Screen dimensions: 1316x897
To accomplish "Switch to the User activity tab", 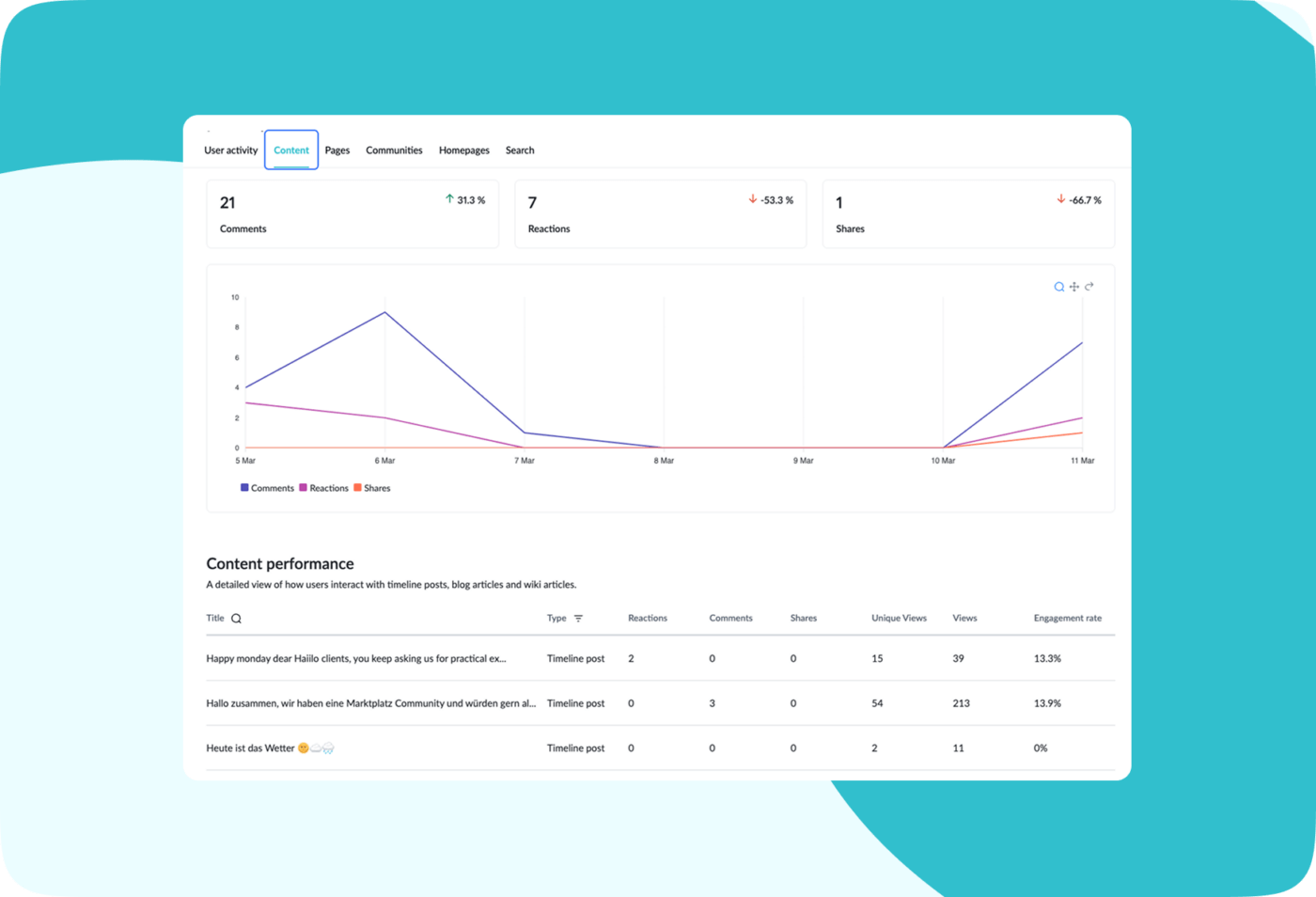I will [230, 150].
